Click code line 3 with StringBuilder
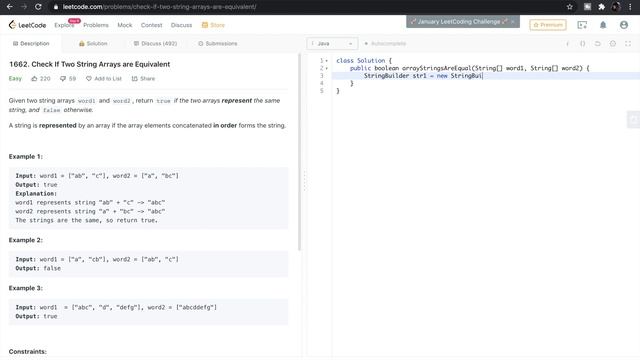This screenshot has width=640, height=360. (x=486, y=76)
